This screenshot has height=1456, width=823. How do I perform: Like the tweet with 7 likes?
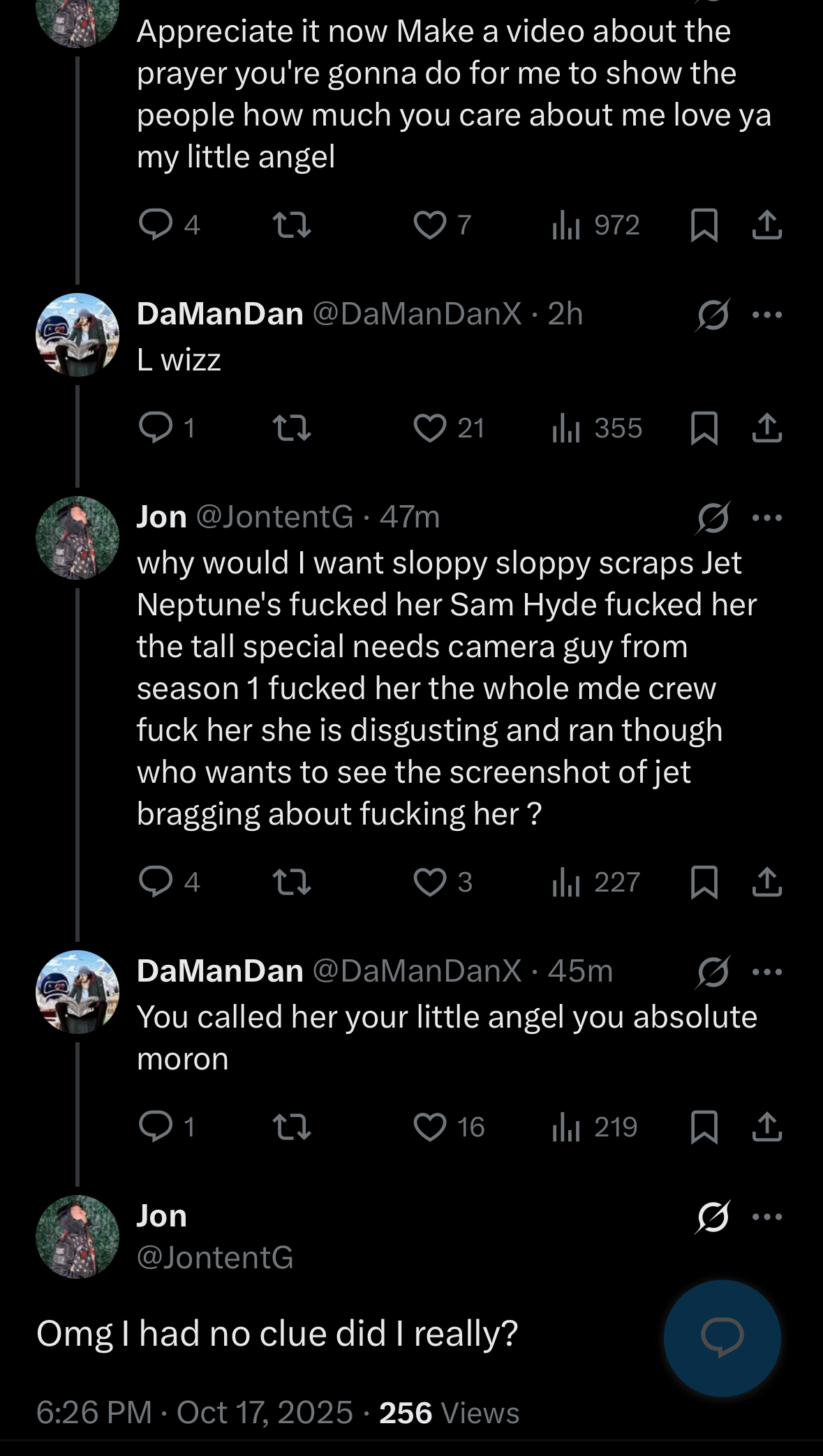click(430, 225)
